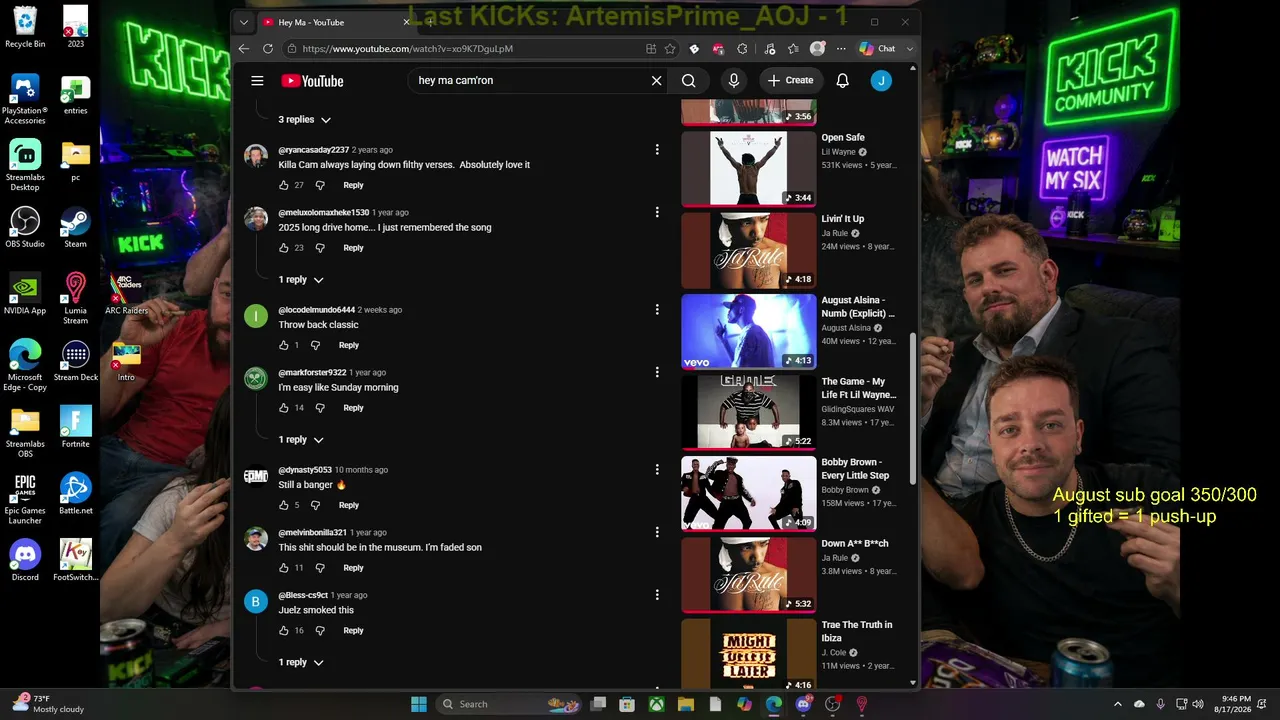Open action menu for 'Throw back classic' comment

point(657,310)
